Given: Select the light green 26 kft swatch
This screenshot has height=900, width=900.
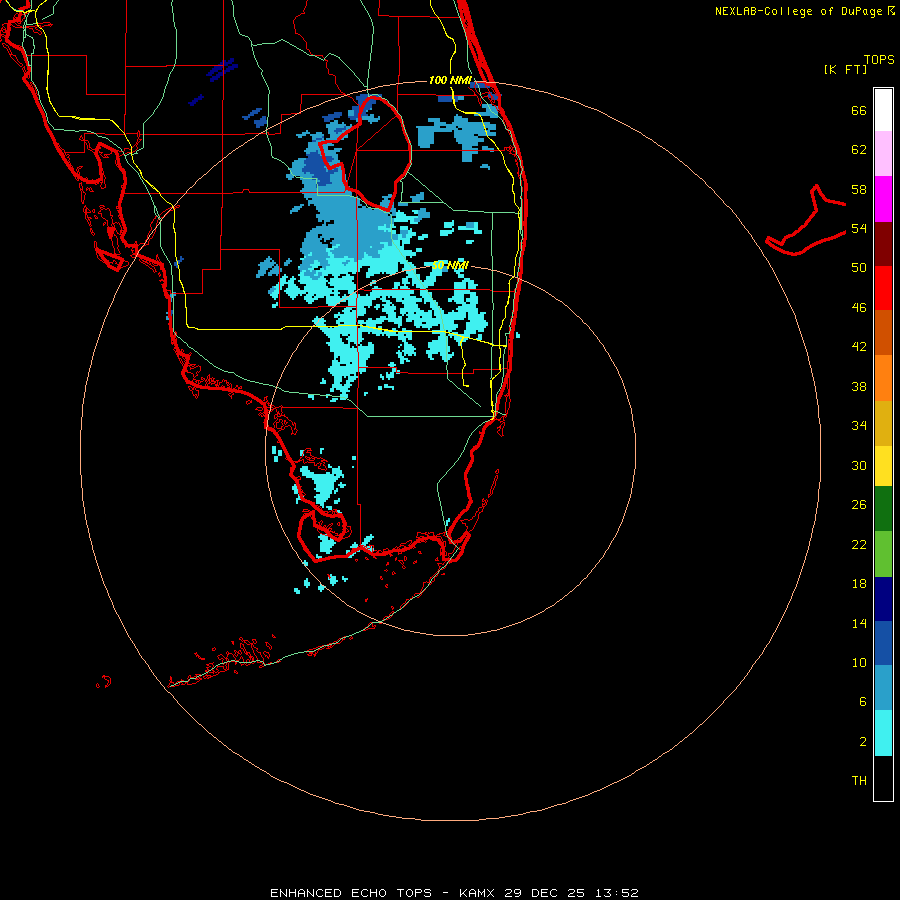Looking at the screenshot, I should [x=883, y=554].
